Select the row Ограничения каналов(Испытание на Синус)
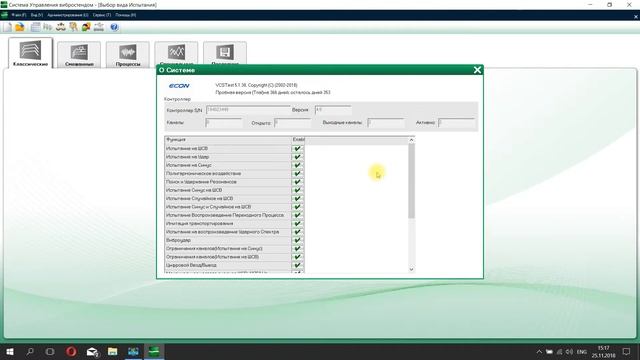The image size is (640, 360). click(228, 249)
